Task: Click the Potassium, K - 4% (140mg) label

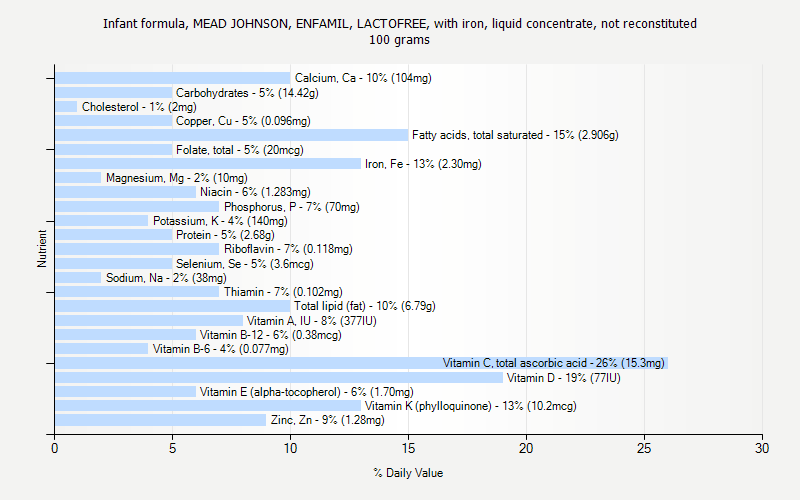Action: coord(220,221)
